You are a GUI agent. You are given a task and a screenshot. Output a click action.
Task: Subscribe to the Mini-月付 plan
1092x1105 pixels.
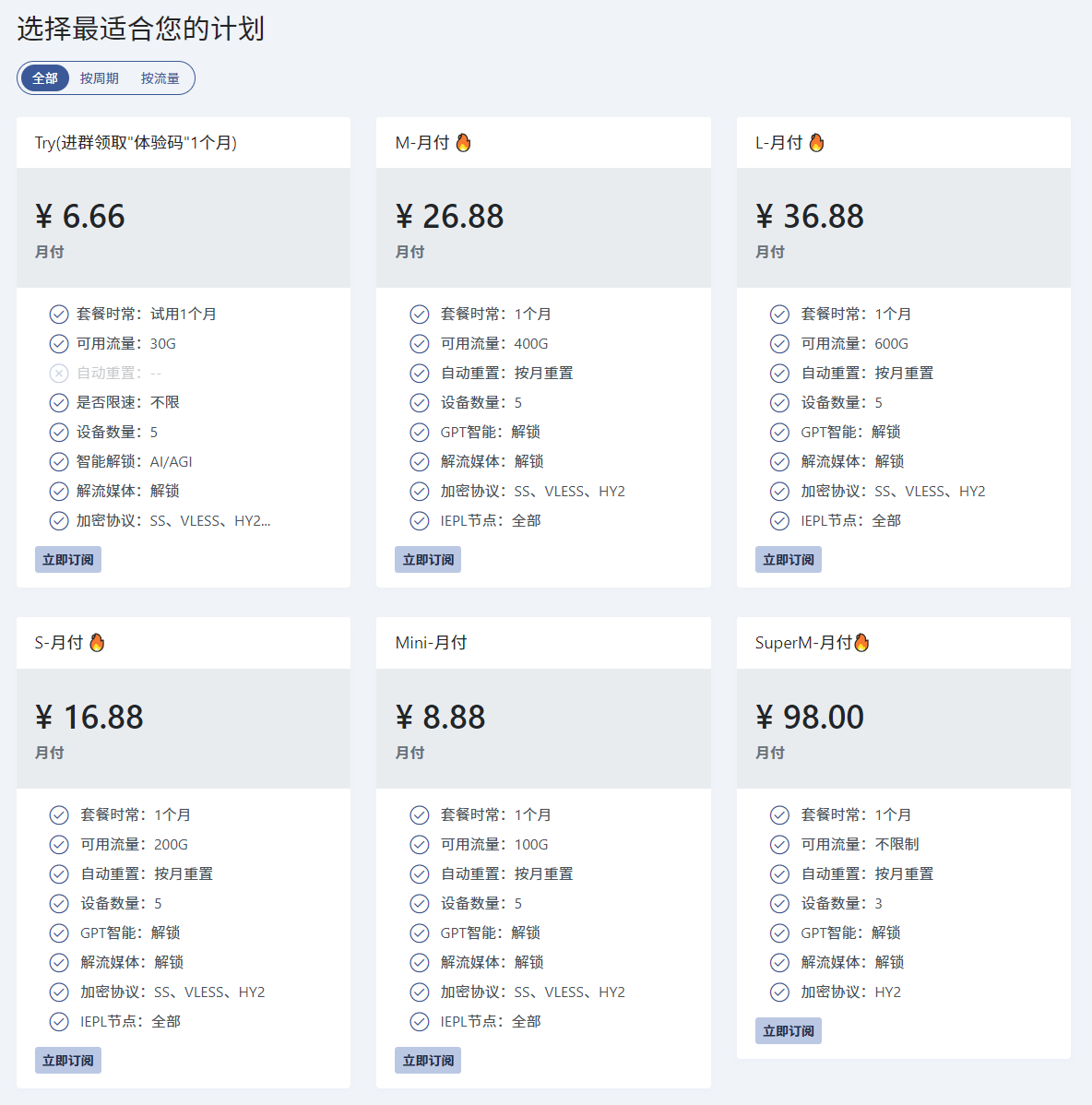click(x=428, y=1061)
